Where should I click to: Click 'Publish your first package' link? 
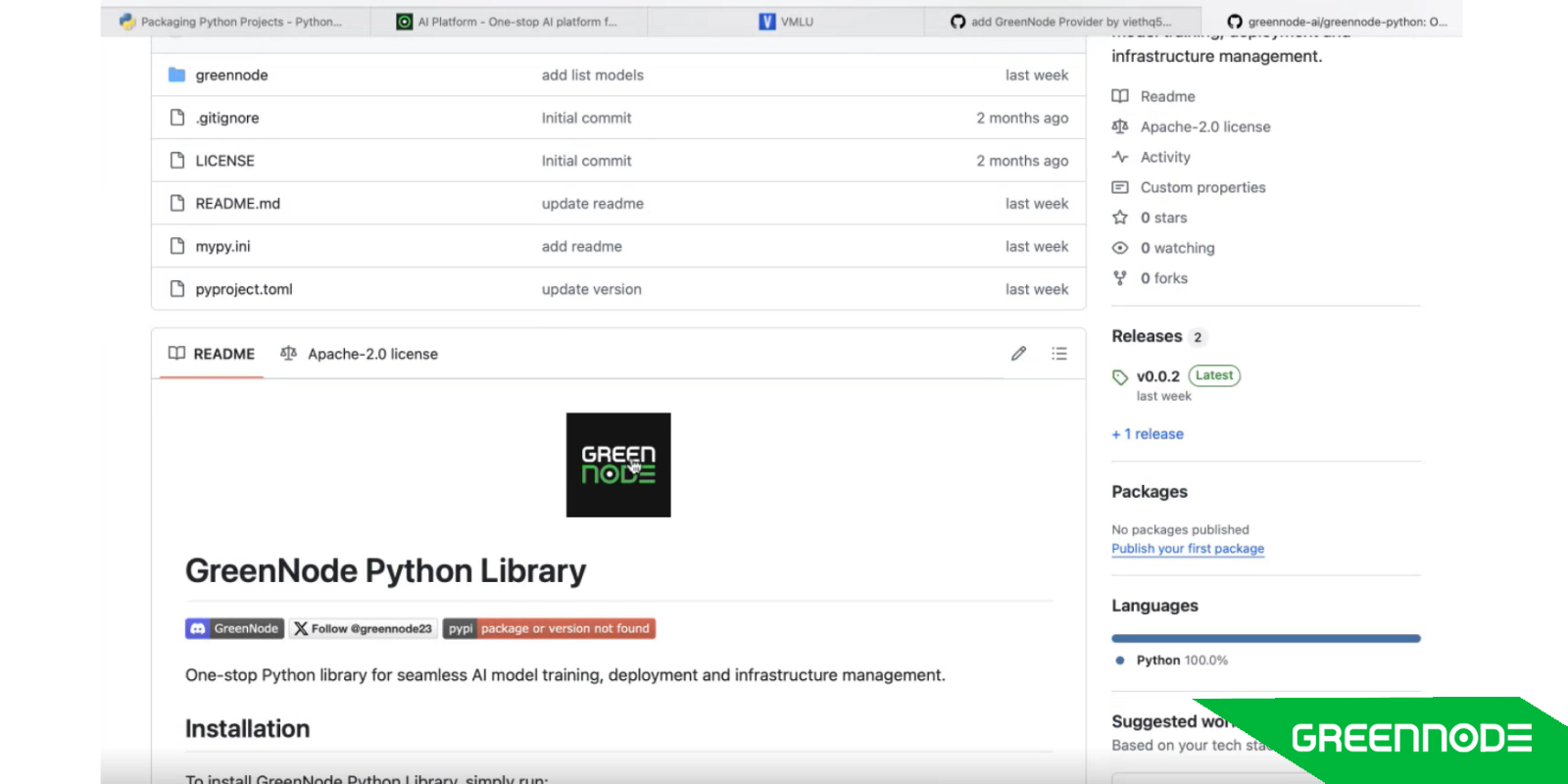[x=1188, y=549]
